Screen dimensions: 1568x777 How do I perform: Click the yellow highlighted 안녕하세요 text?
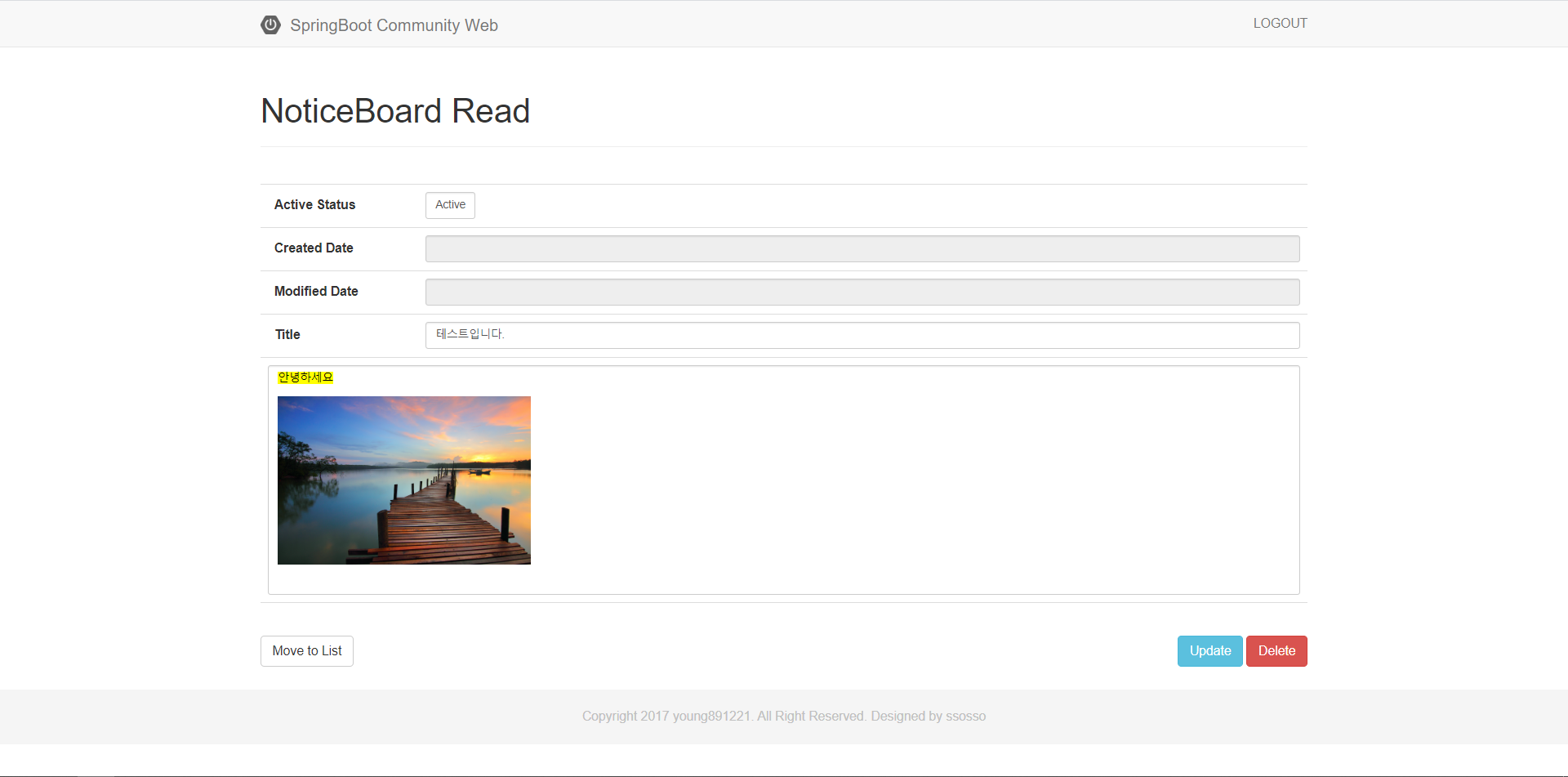point(305,377)
